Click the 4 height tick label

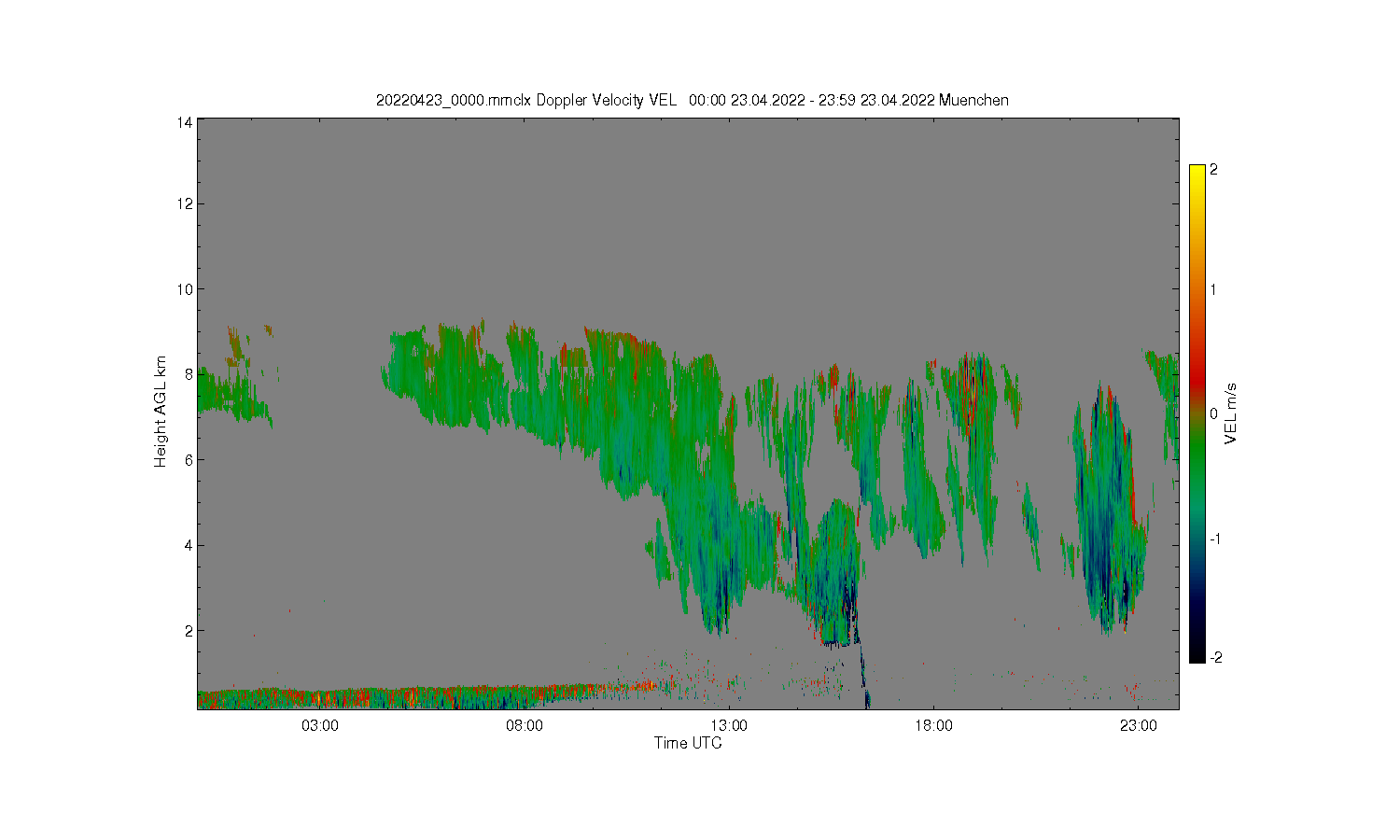[189, 545]
